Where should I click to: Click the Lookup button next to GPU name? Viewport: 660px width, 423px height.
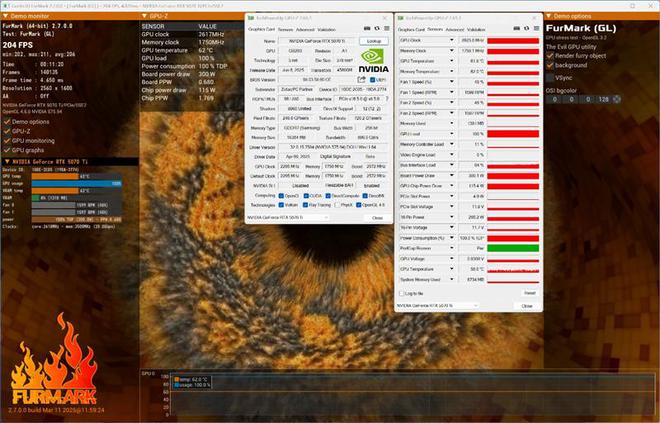[374, 41]
